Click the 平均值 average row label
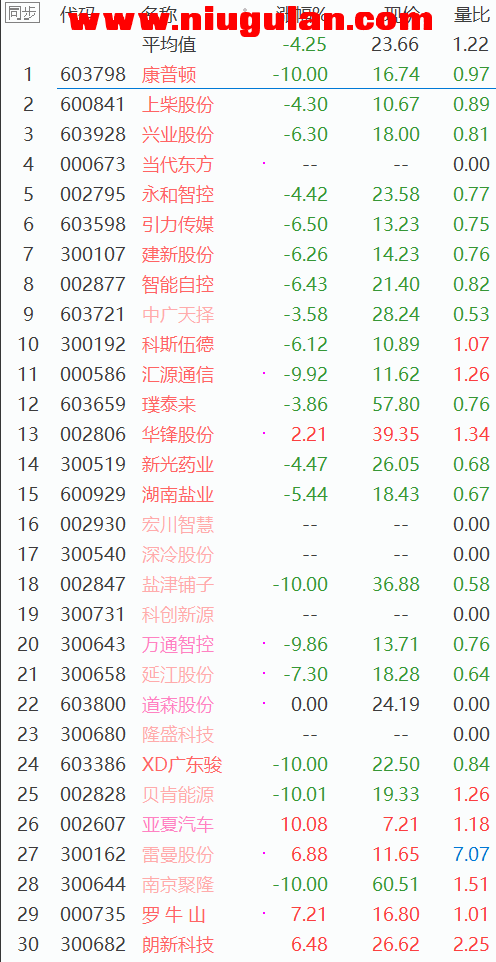The image size is (496, 962). tap(169, 44)
